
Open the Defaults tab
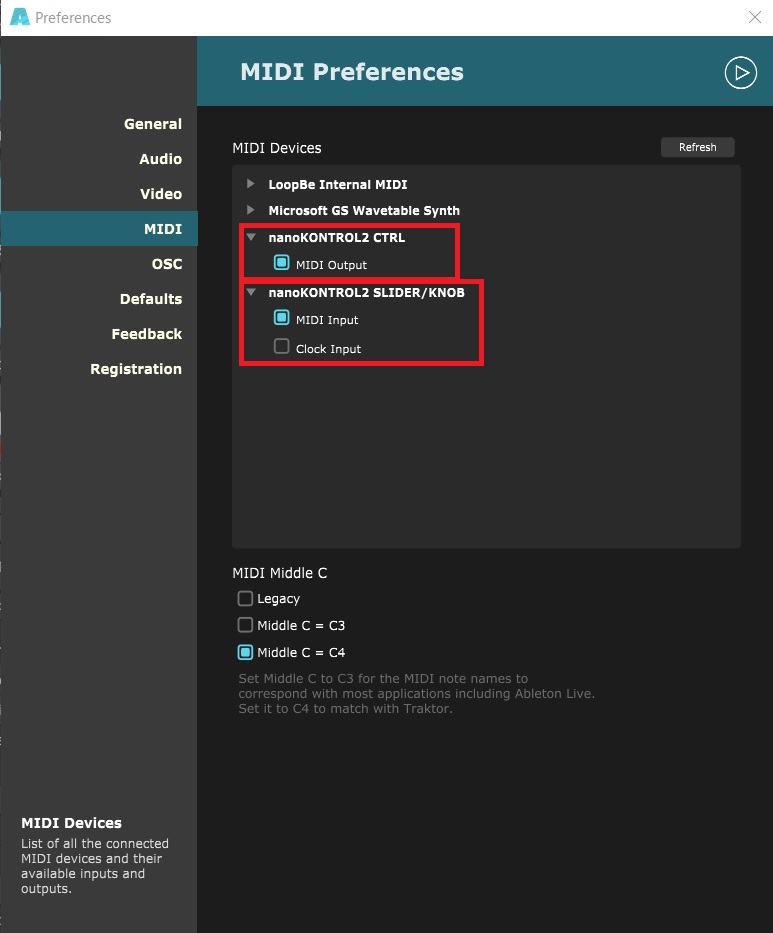[x=151, y=299]
